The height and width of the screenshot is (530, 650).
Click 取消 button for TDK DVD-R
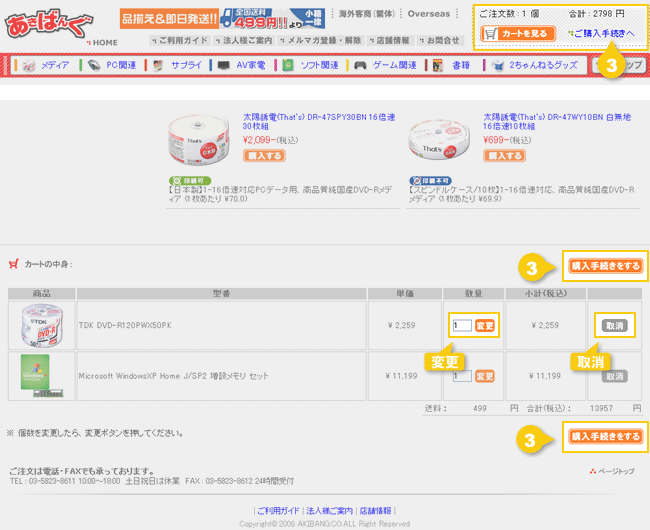click(615, 326)
